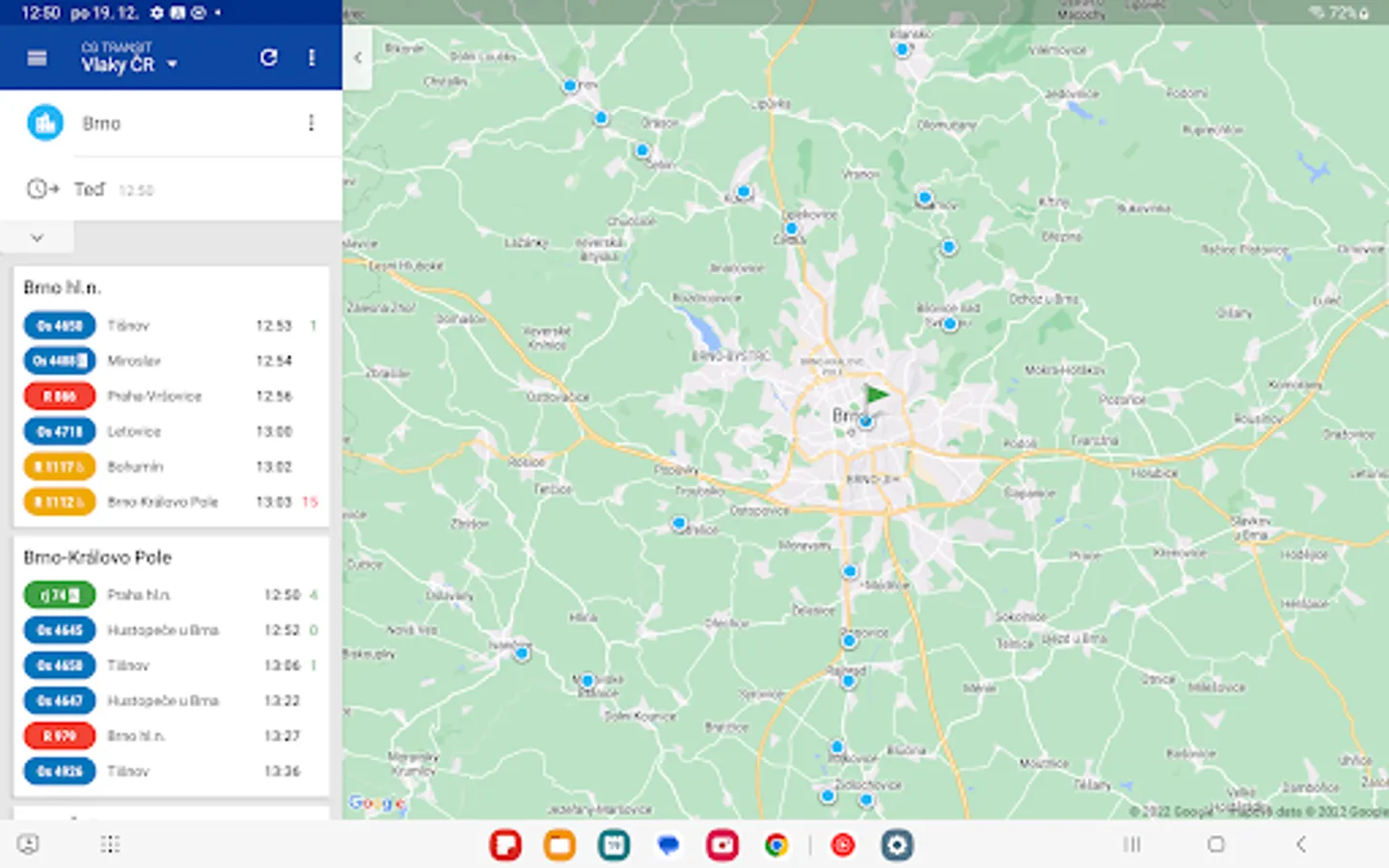Open the red notes app in the taskbar
1389x868 pixels.
[x=505, y=846]
